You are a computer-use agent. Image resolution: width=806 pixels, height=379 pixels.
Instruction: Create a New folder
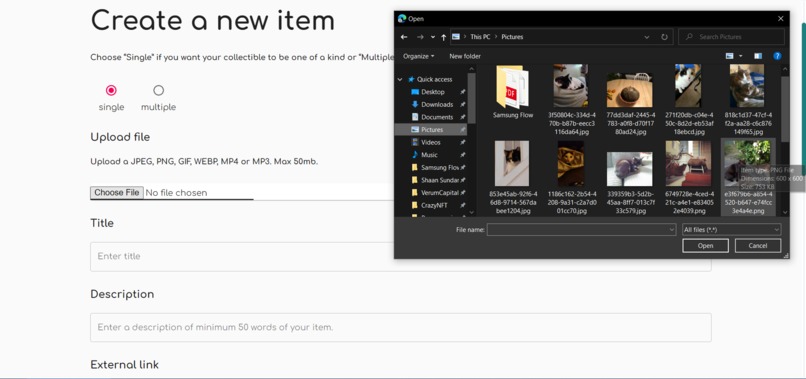click(465, 56)
